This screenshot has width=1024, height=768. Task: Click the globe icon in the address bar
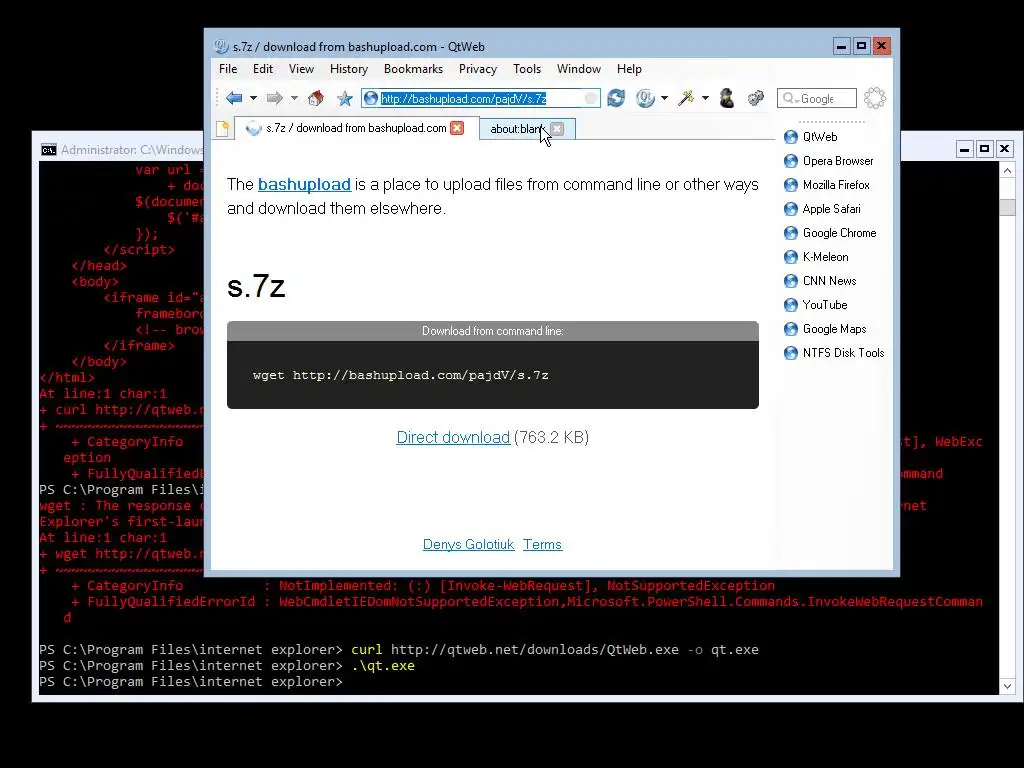pos(371,98)
